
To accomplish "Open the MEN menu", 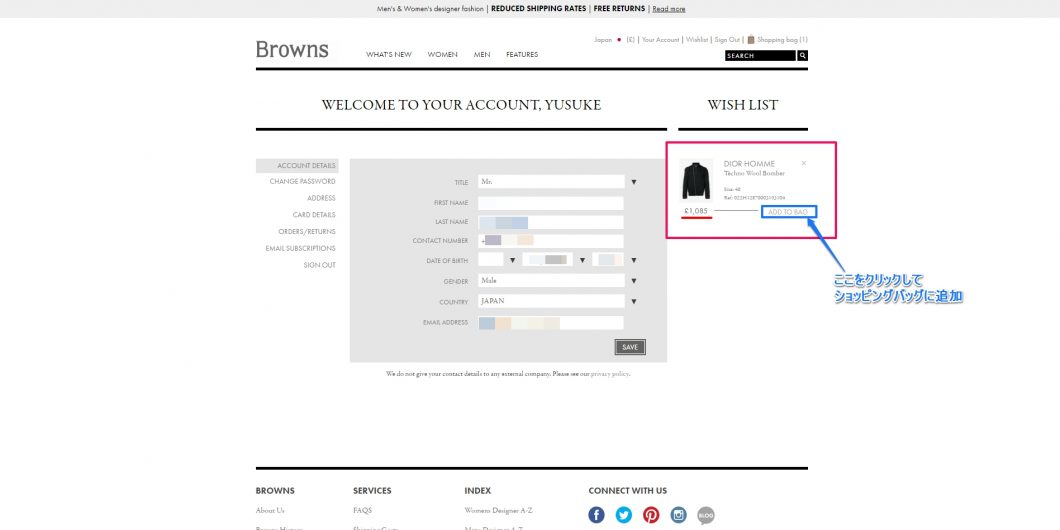I will tap(482, 55).
